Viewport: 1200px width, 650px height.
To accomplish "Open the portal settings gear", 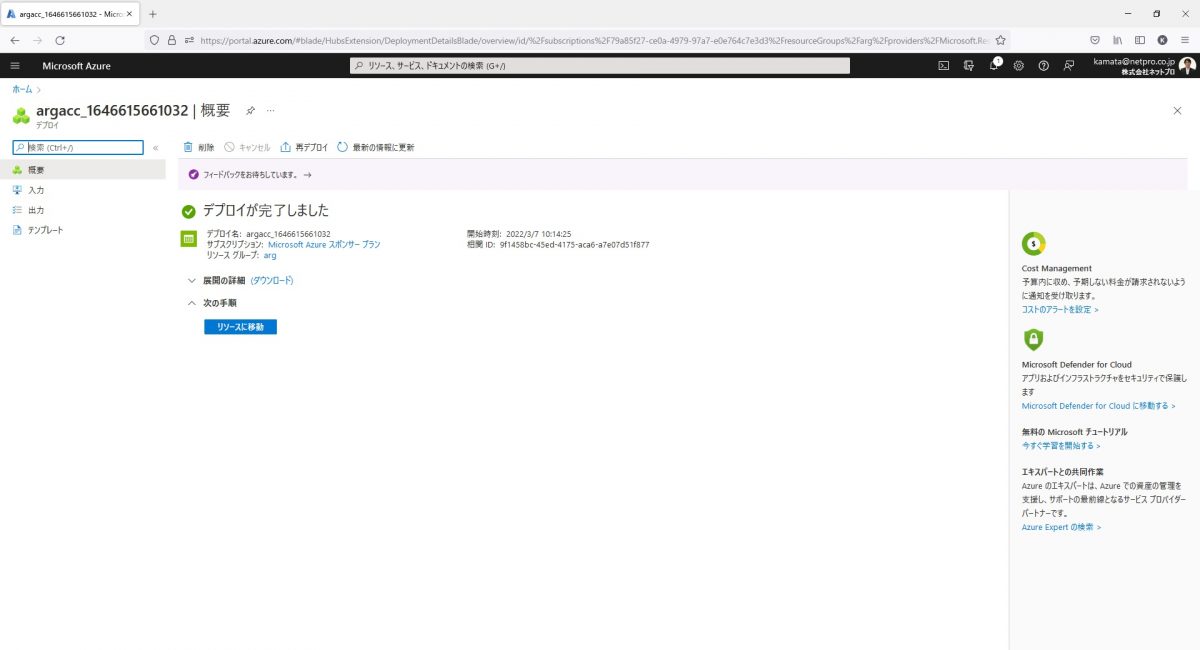I will pyautogui.click(x=1019, y=66).
